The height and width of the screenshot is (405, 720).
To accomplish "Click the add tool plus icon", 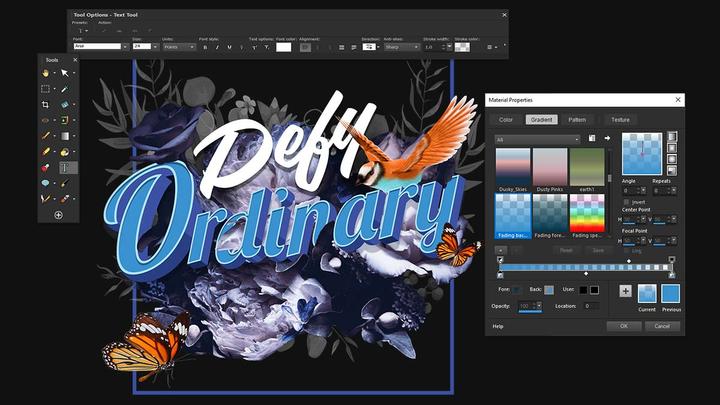I will (58, 215).
